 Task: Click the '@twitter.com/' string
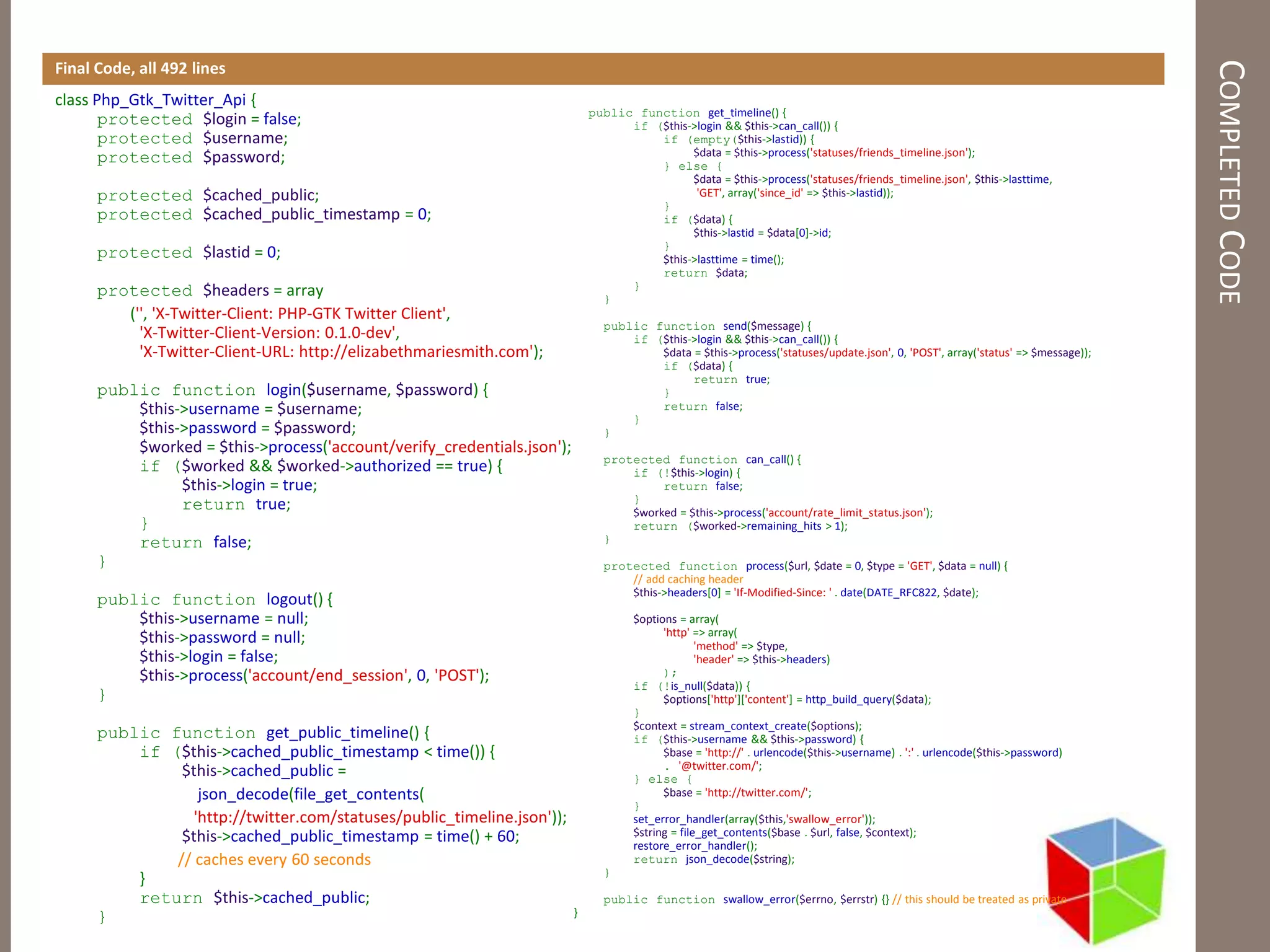coord(718,766)
